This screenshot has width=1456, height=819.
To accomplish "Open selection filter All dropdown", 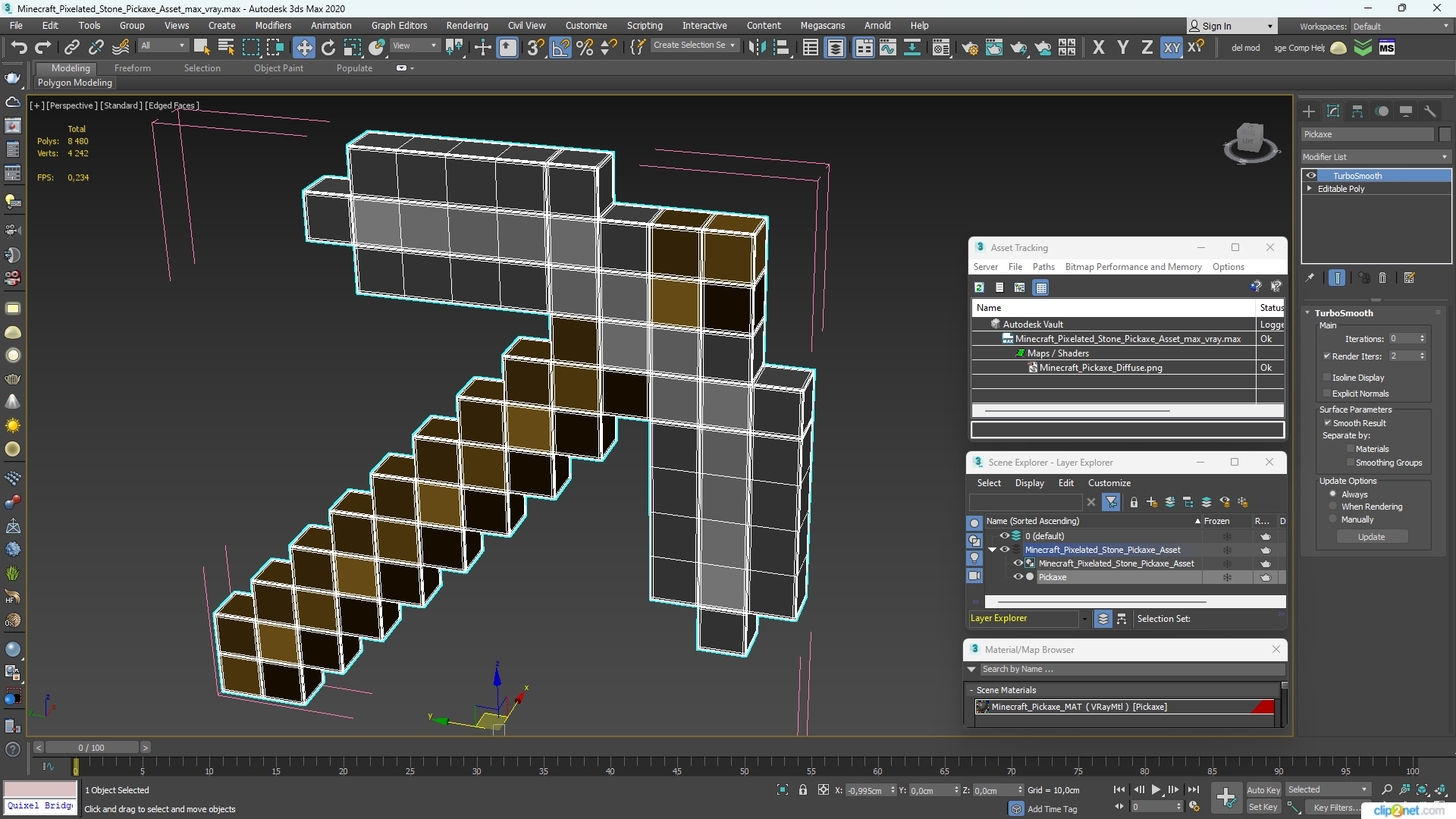I will pyautogui.click(x=162, y=46).
